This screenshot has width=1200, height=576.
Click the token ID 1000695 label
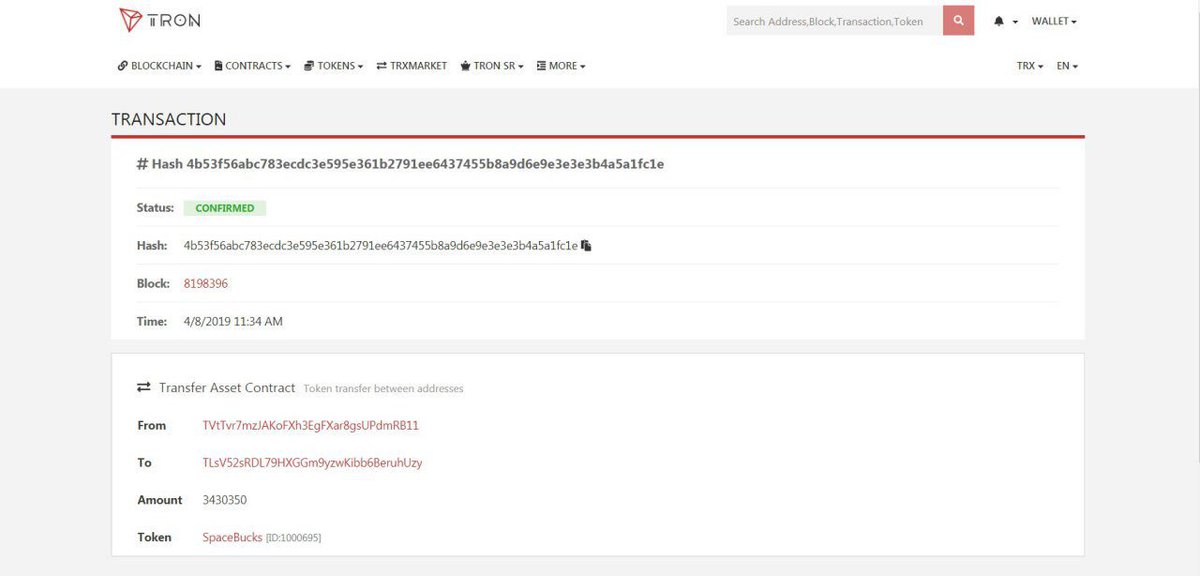tap(293, 539)
